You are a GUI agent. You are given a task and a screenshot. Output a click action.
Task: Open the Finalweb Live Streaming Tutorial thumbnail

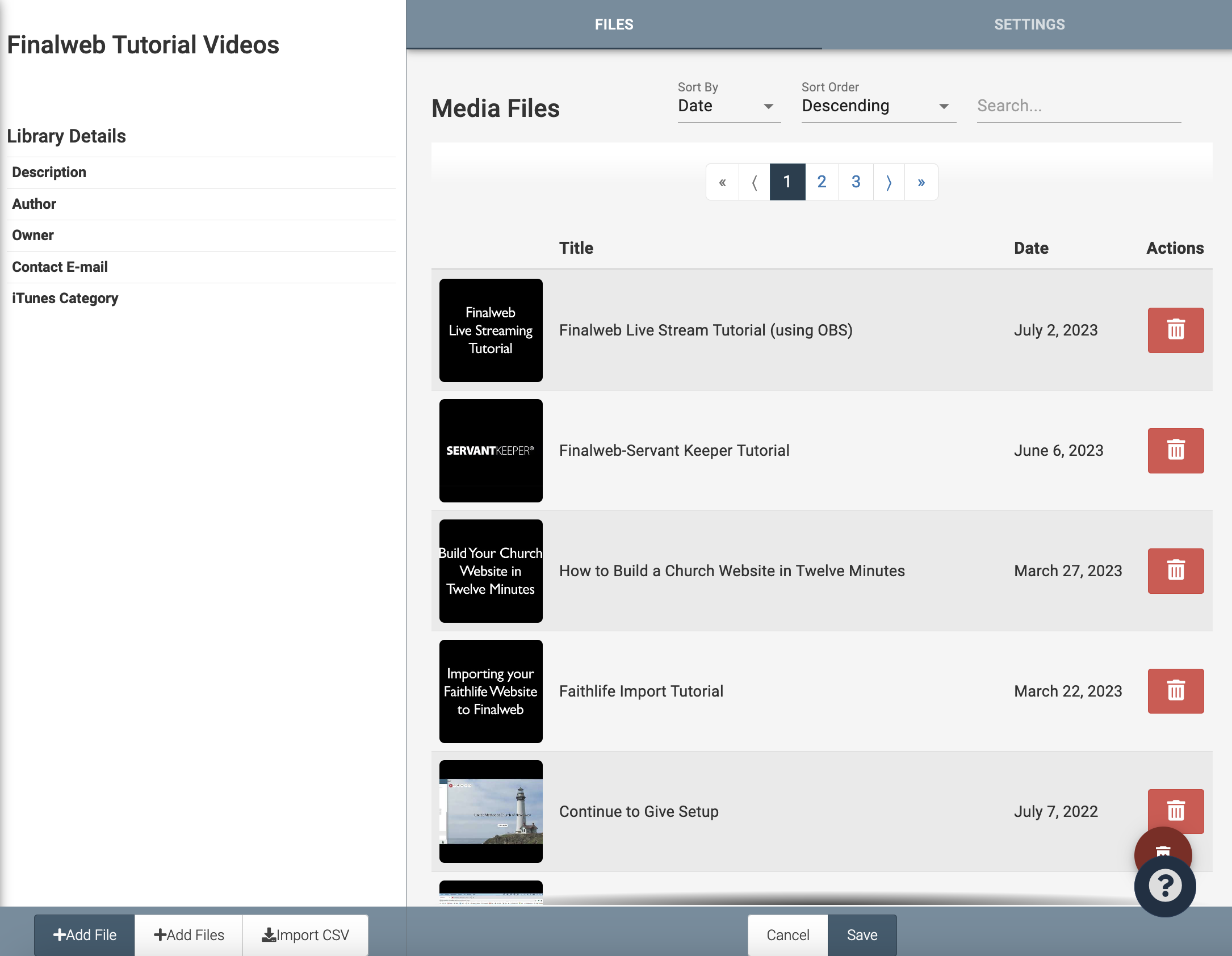(491, 330)
